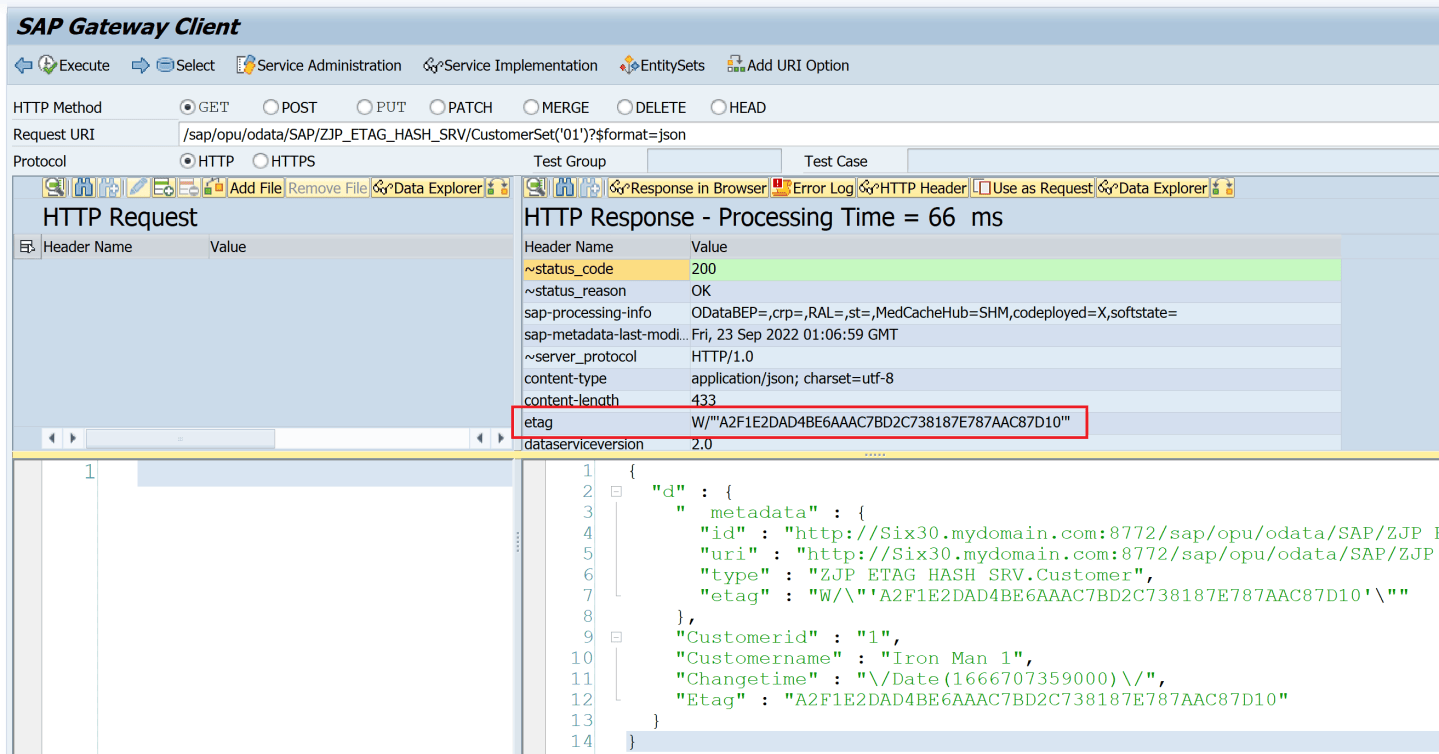The height and width of the screenshot is (754, 1439).
Task: Collapse the Customerid fold marker on line 9
Action: click(616, 637)
